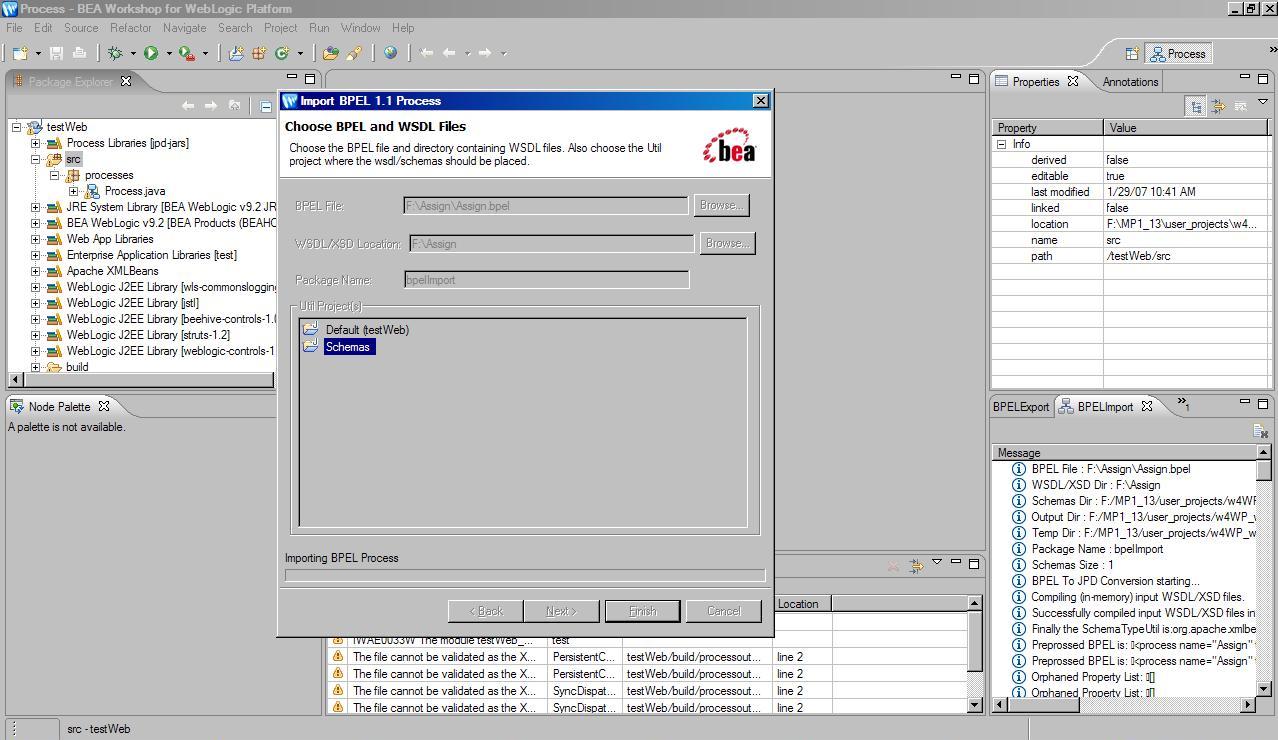Expand the Process.java node
The height and width of the screenshot is (740, 1278).
73,191
